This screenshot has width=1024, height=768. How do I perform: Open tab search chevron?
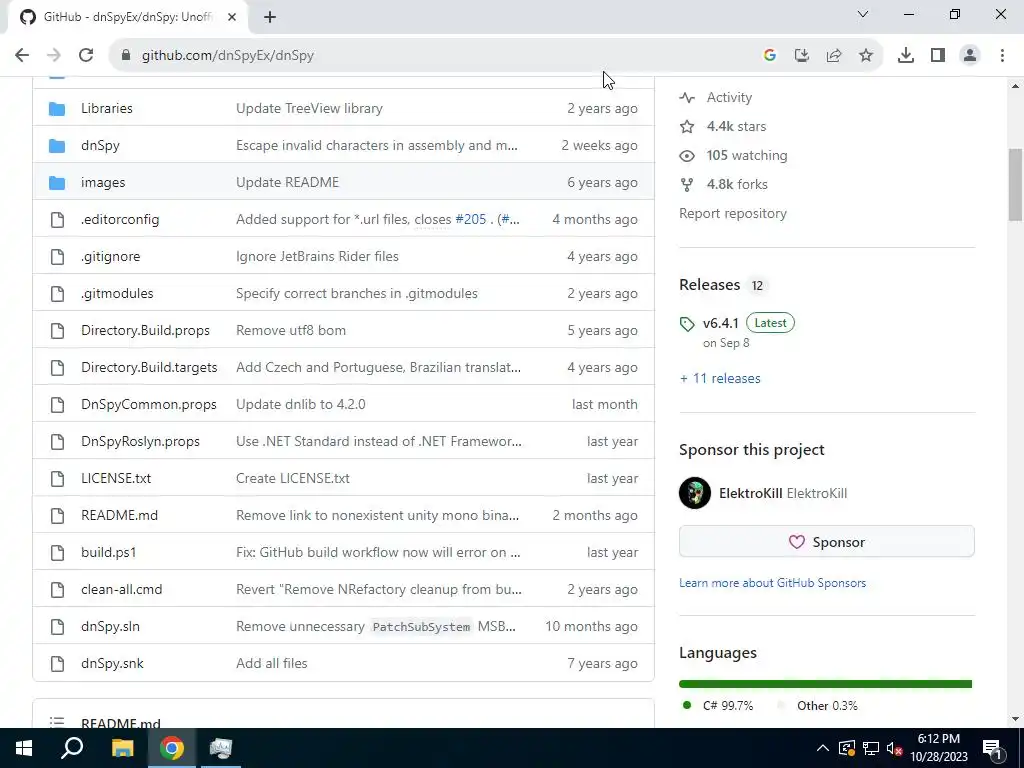point(863,14)
